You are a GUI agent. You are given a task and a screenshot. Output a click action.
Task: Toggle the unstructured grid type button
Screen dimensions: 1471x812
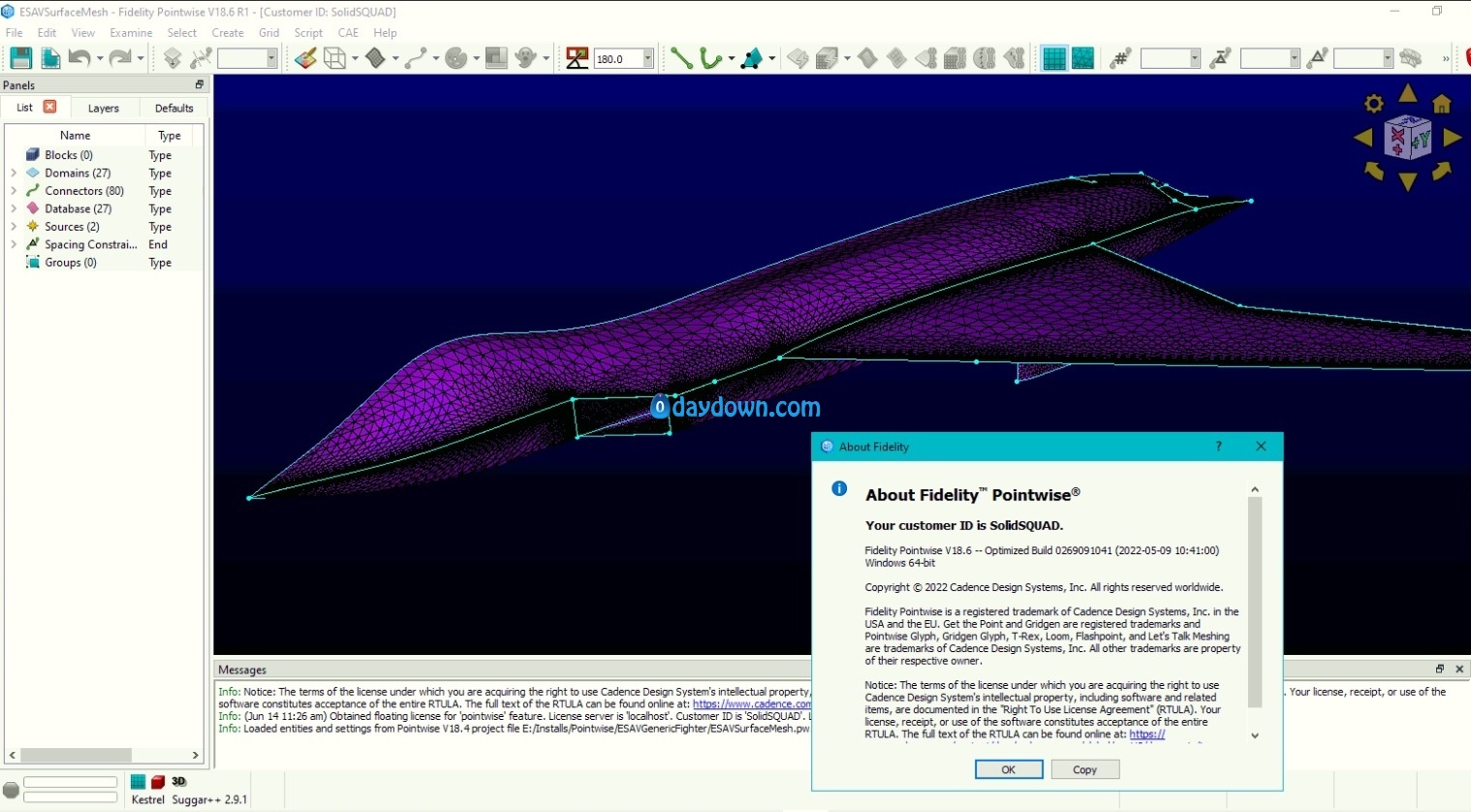pos(1083,58)
